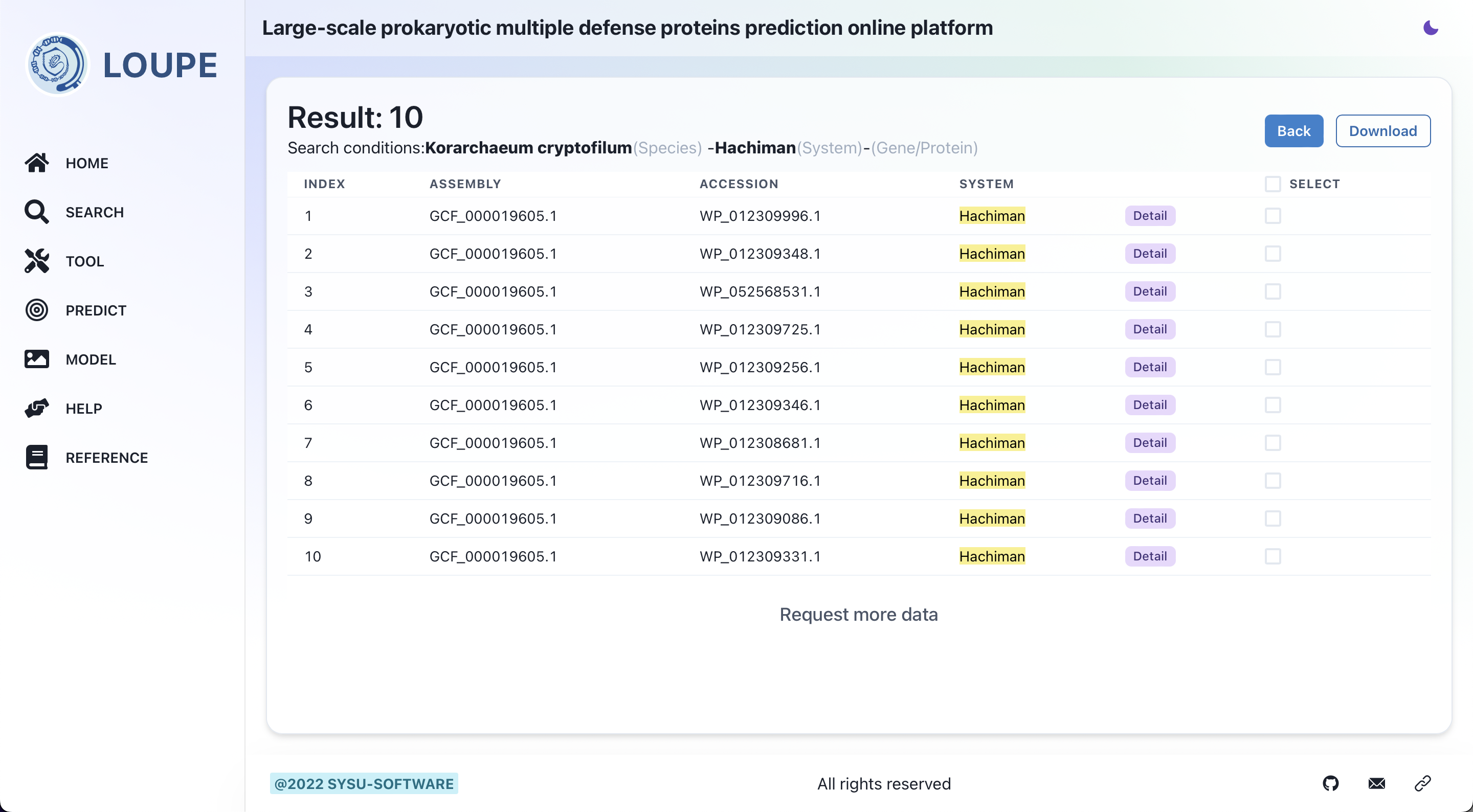1473x812 pixels.
Task: Open Detail for WP_052568531.1
Action: pyautogui.click(x=1150, y=291)
